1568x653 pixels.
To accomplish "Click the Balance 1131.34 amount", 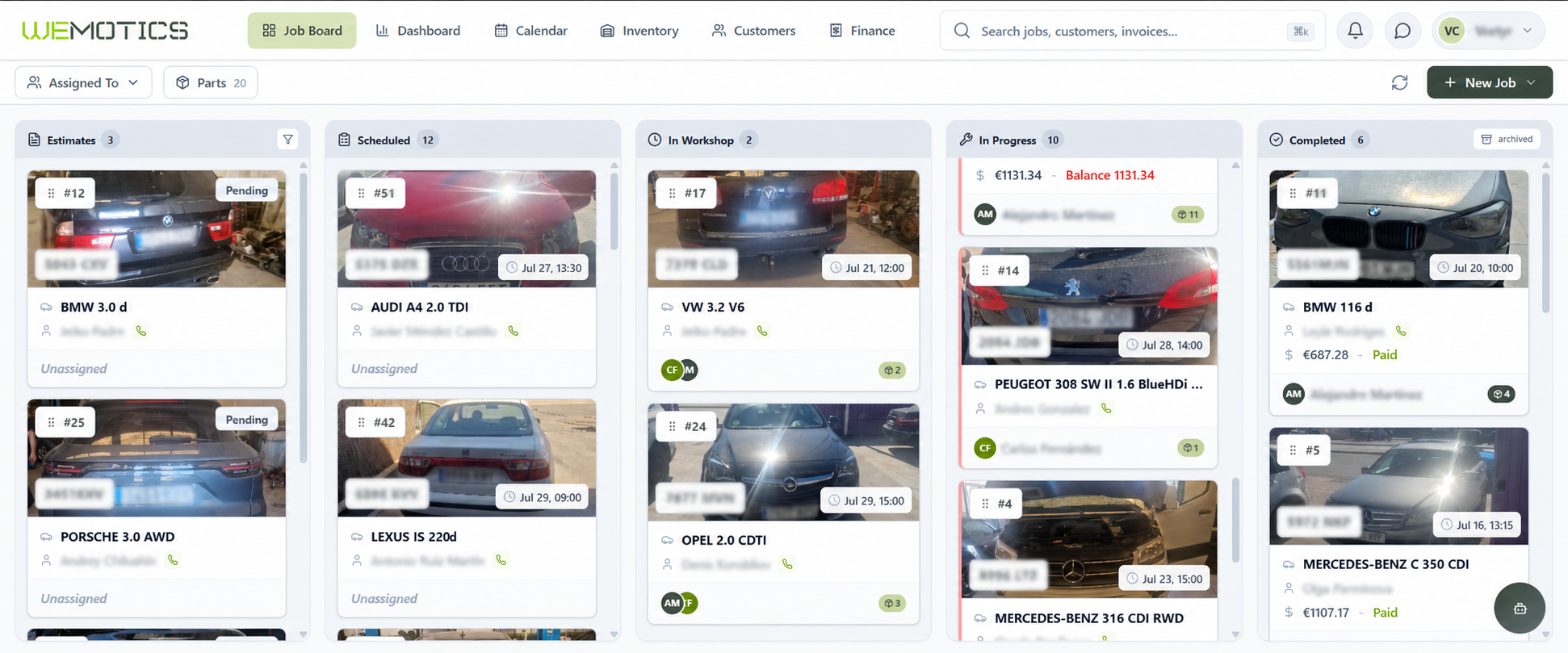I will 1109,175.
